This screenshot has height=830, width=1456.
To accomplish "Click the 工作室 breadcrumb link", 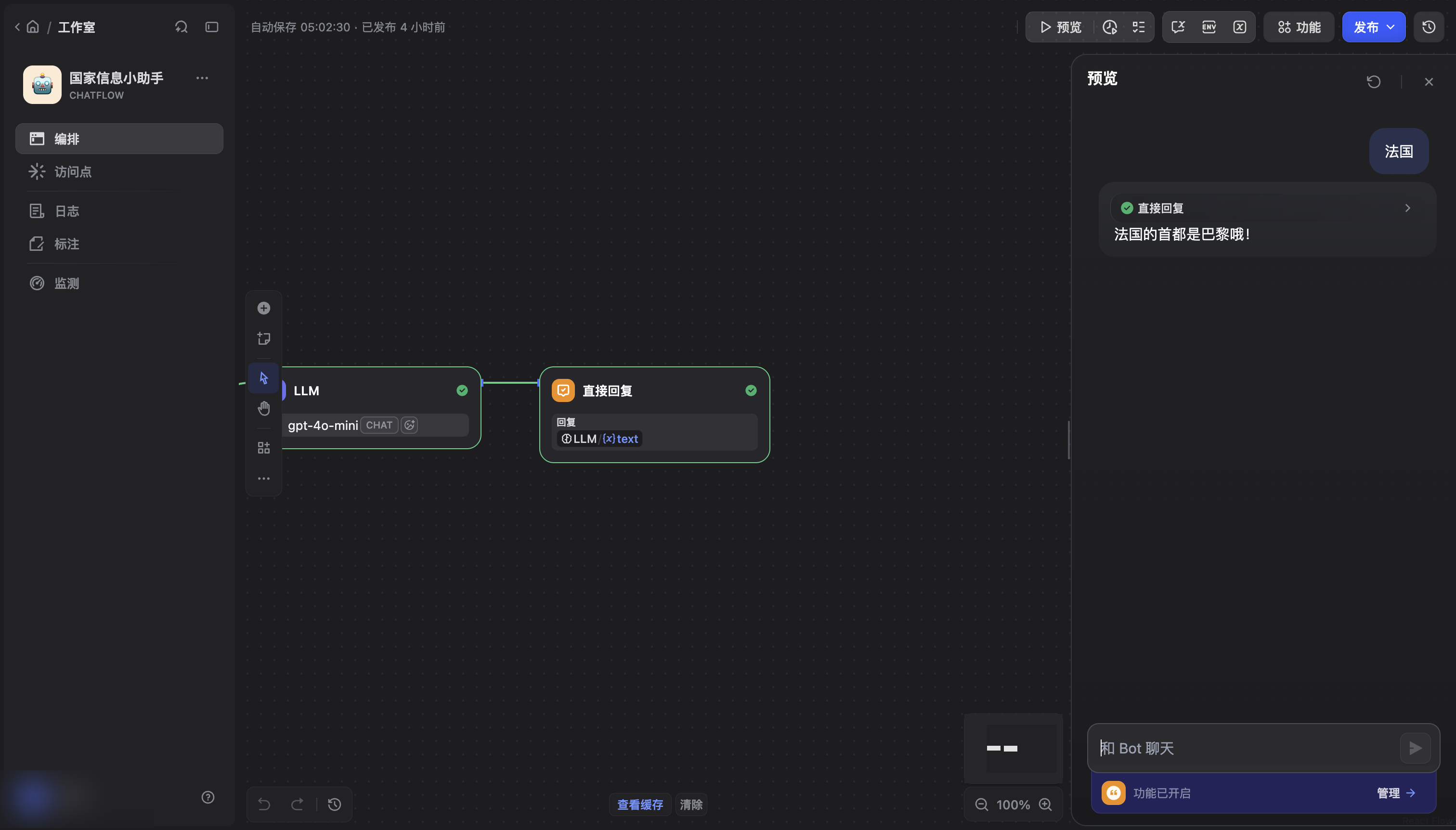I will tap(77, 27).
